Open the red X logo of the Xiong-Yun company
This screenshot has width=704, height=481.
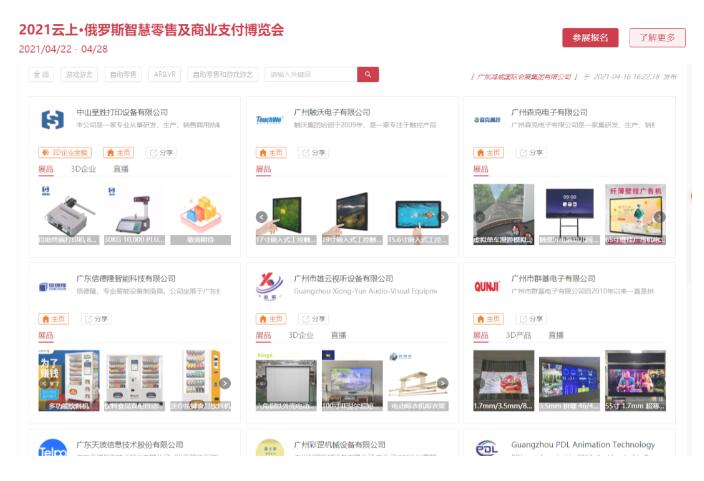[x=269, y=286]
